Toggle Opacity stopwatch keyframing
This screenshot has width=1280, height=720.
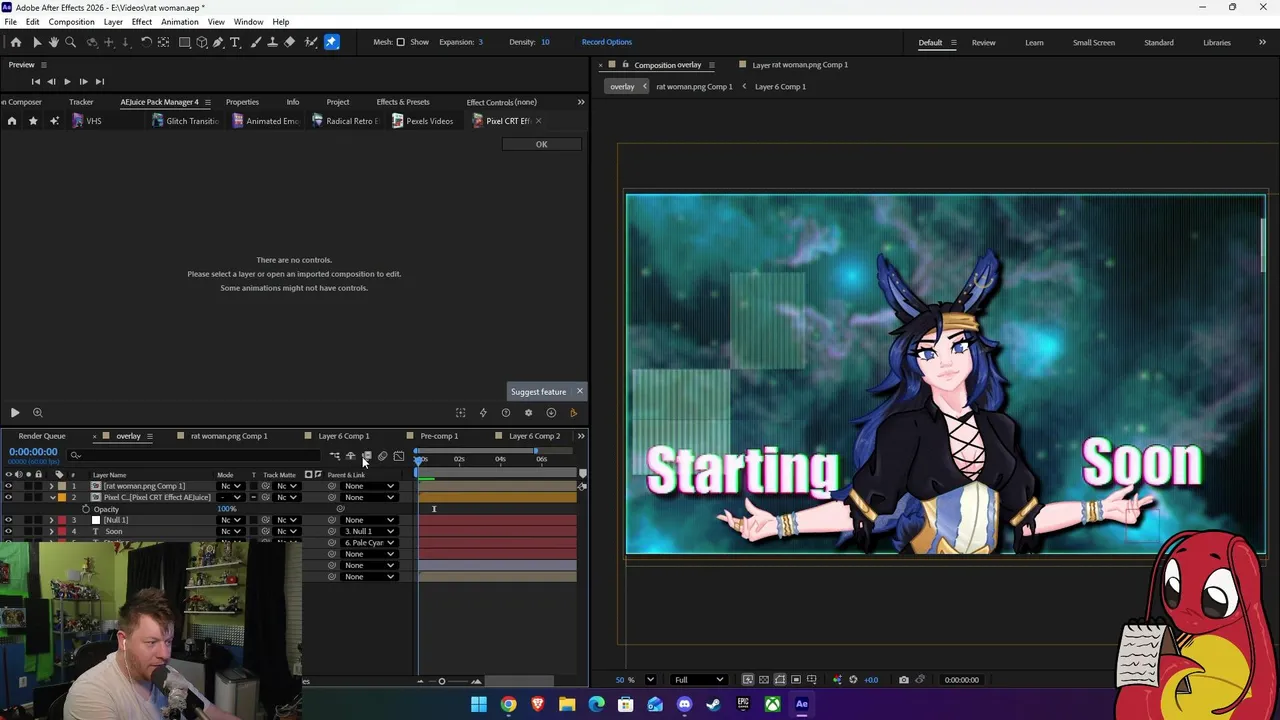(x=85, y=509)
